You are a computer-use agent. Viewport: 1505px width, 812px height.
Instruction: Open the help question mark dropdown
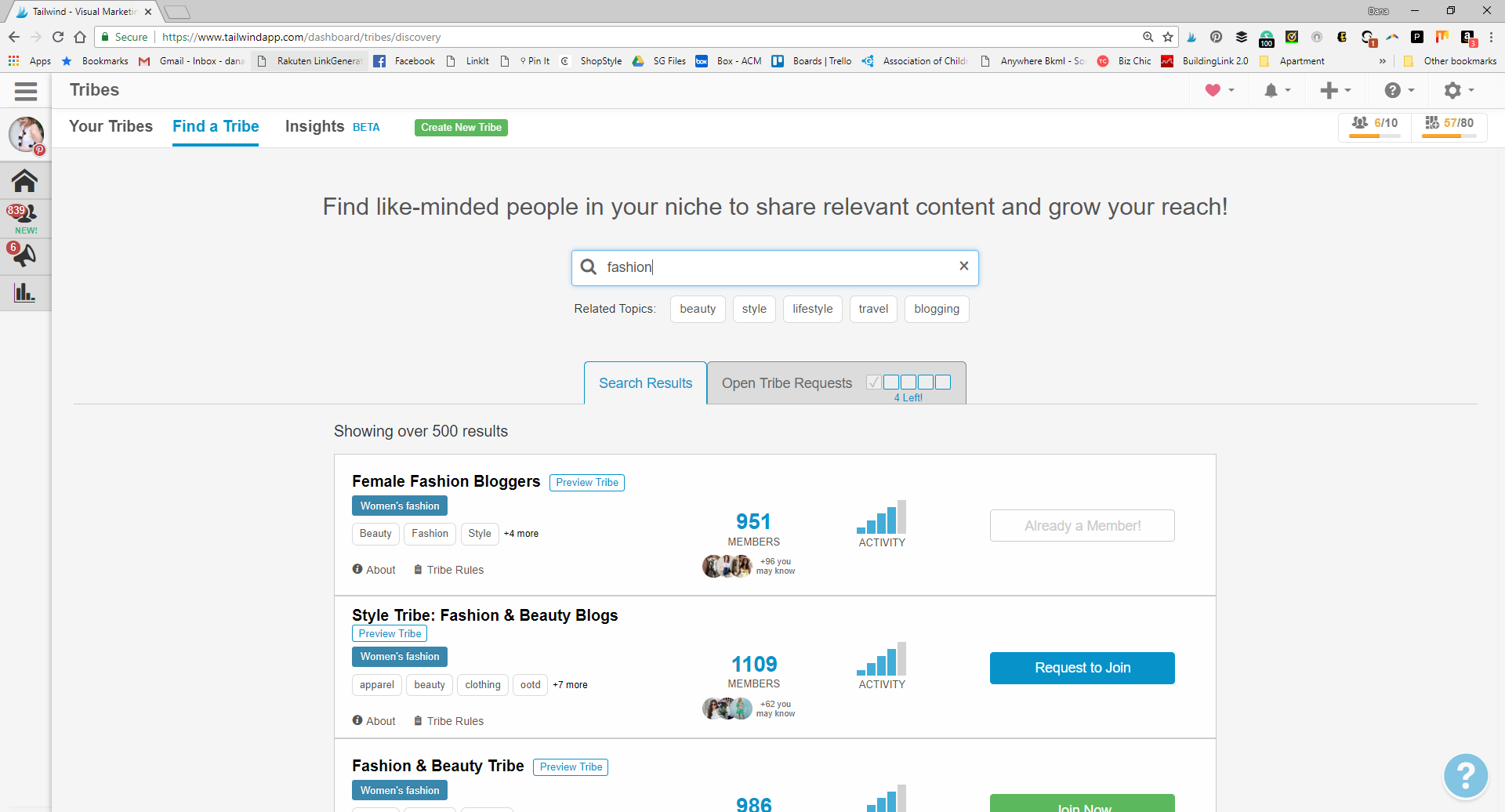[x=1399, y=91]
